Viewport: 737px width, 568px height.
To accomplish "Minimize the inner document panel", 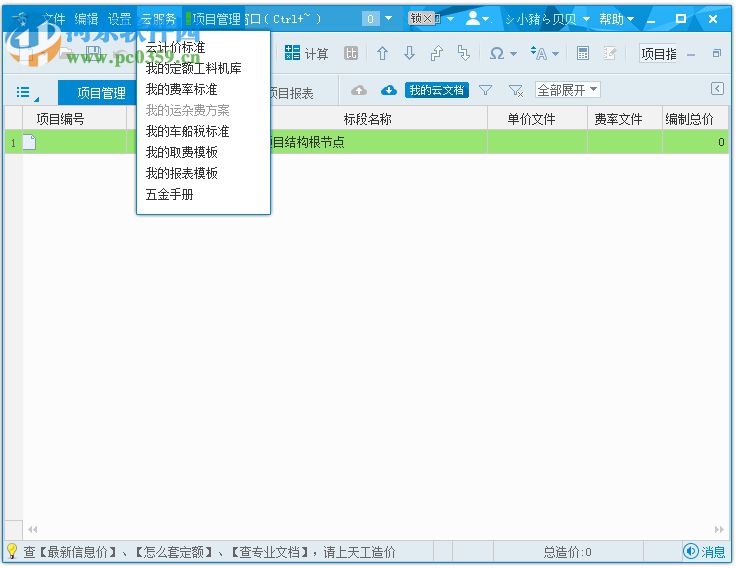I will pos(690,55).
